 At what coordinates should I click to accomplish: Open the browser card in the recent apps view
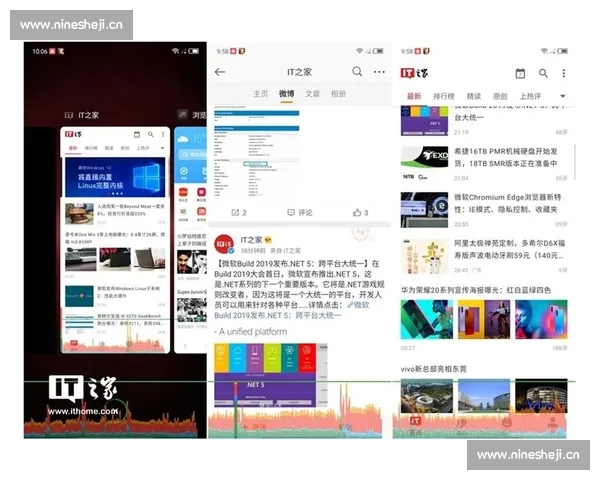(x=190, y=240)
